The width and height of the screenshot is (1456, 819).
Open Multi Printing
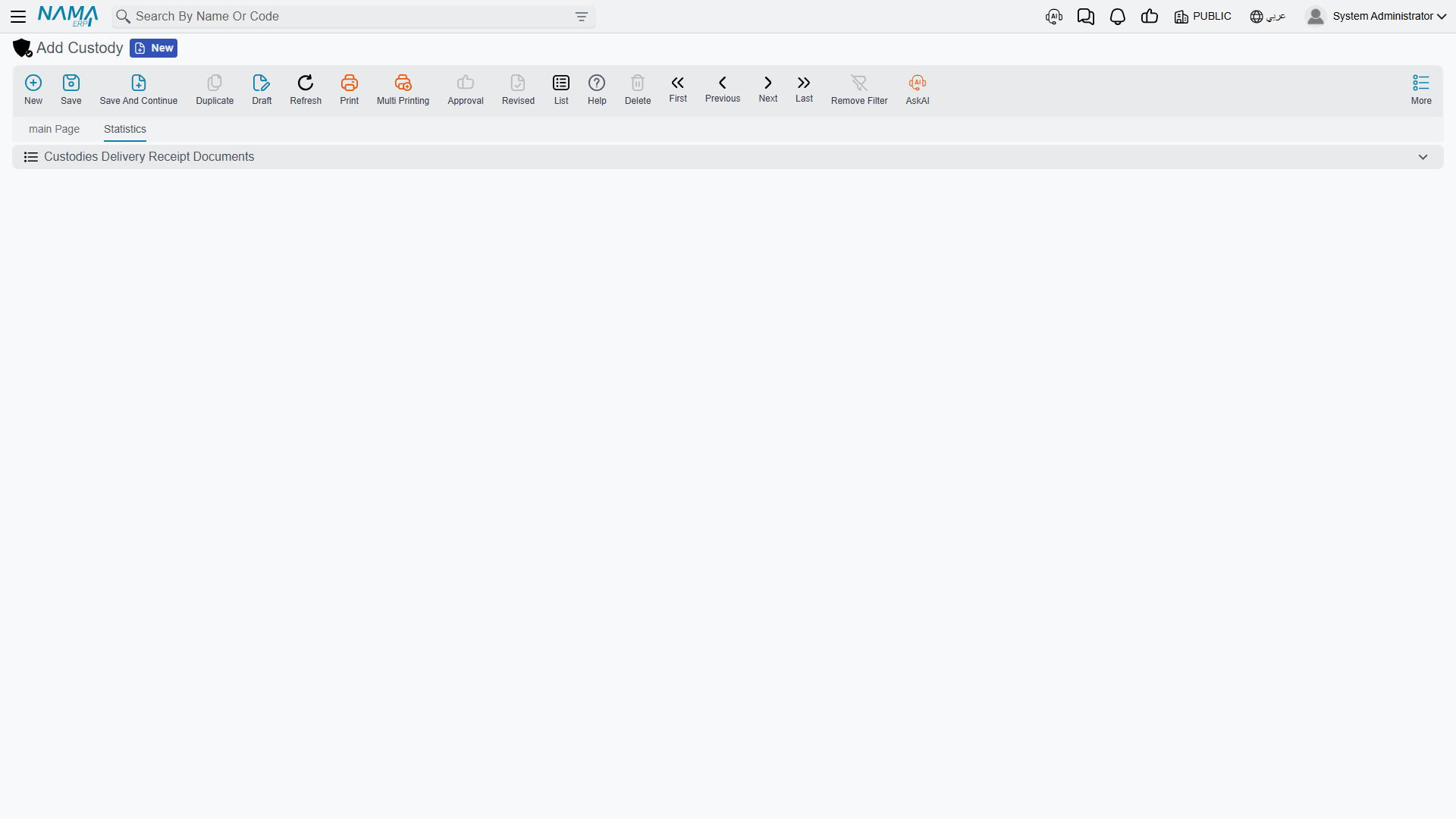tap(403, 89)
